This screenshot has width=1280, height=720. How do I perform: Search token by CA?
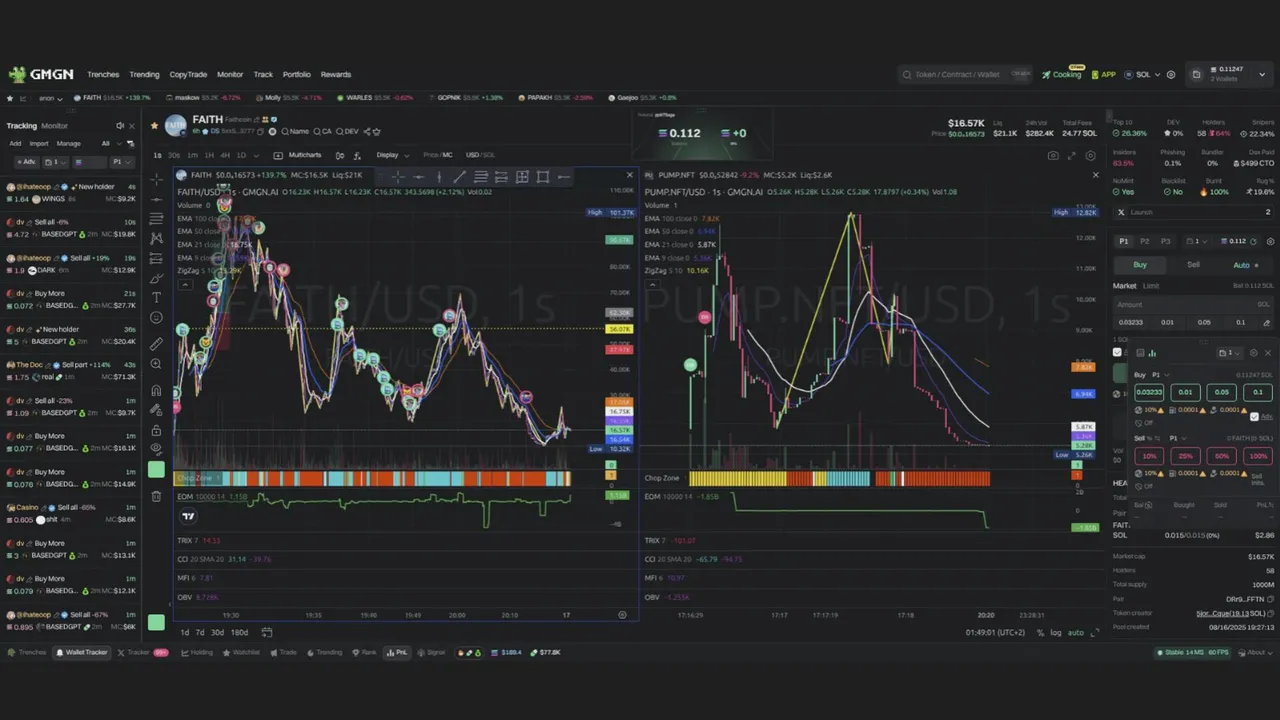click(323, 131)
